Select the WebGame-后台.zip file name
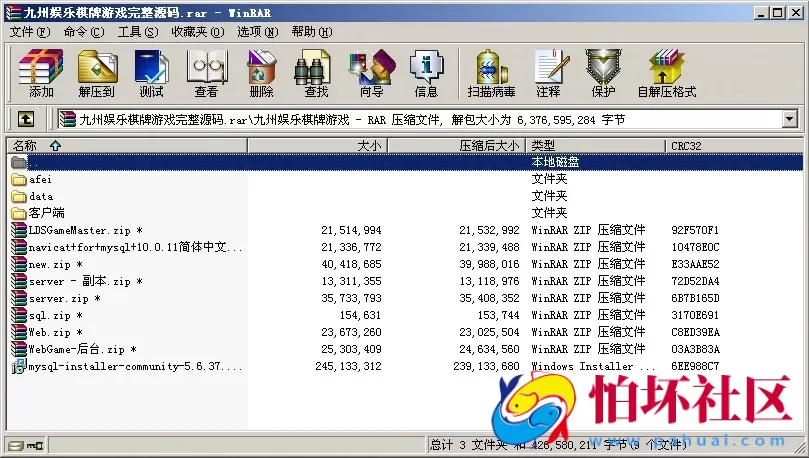Viewport: 809px width, 458px height. click(x=83, y=349)
